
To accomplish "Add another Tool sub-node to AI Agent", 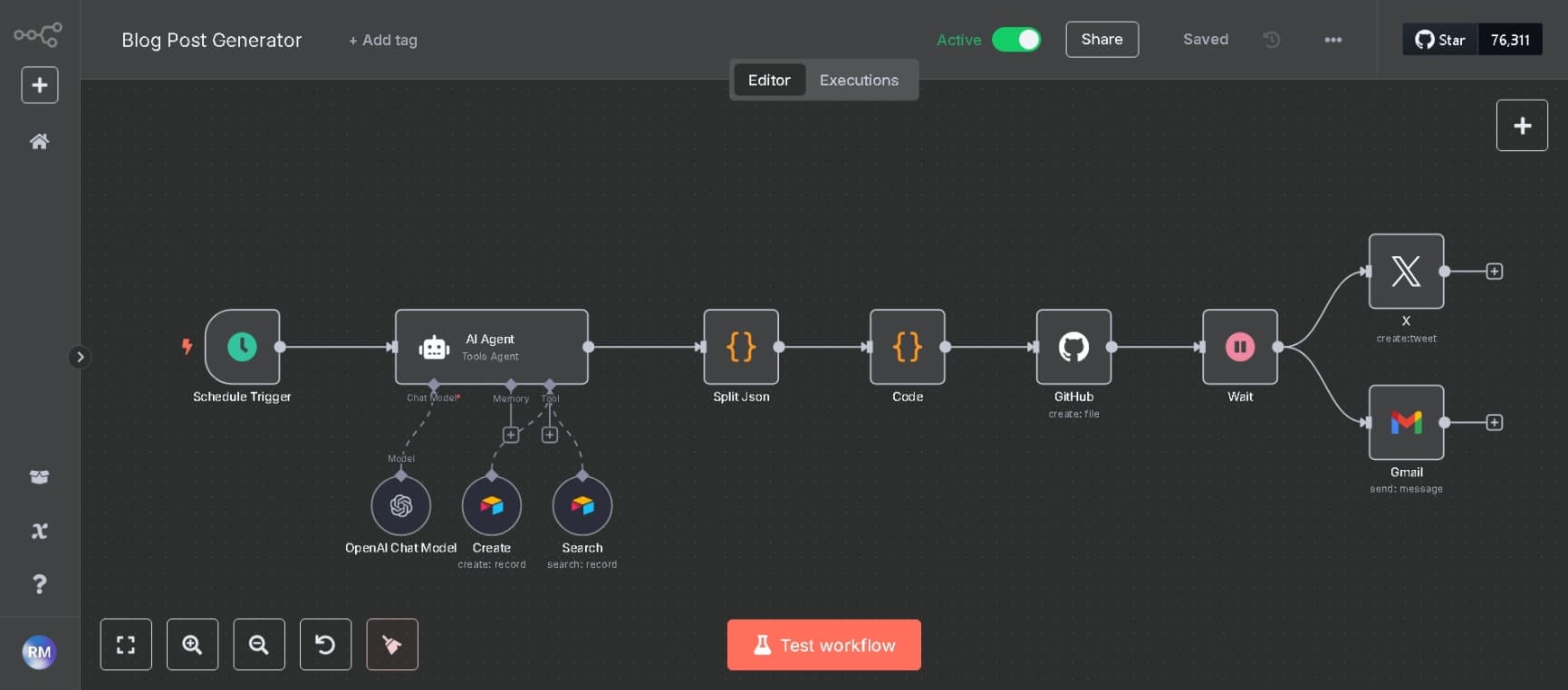I will pos(550,435).
